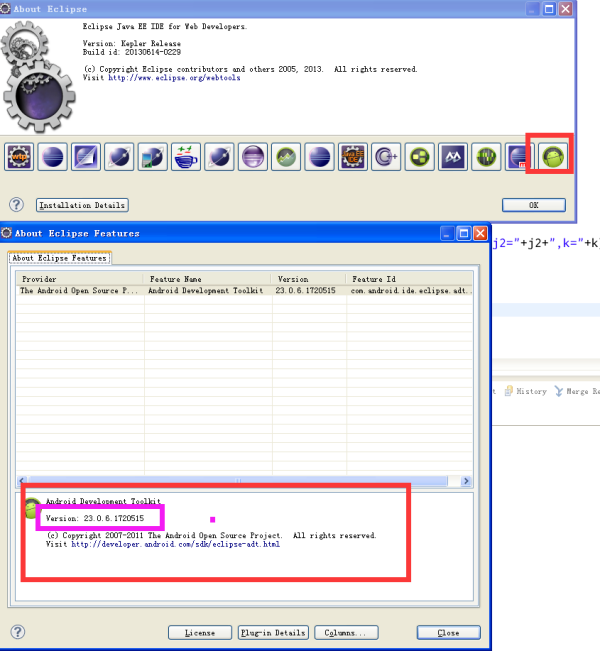Click the Java EE IDE feature icon
The height and width of the screenshot is (651, 600).
tap(353, 157)
